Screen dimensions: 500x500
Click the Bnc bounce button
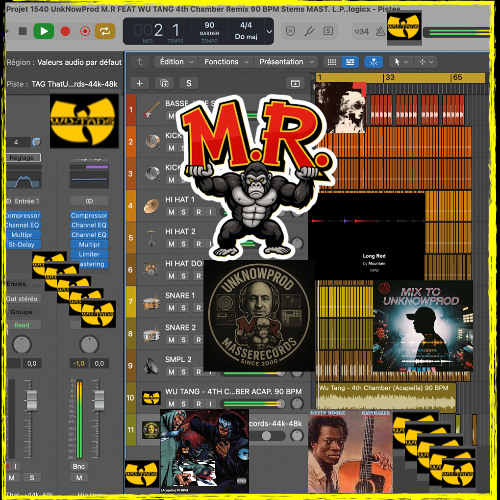pyautogui.click(x=79, y=466)
